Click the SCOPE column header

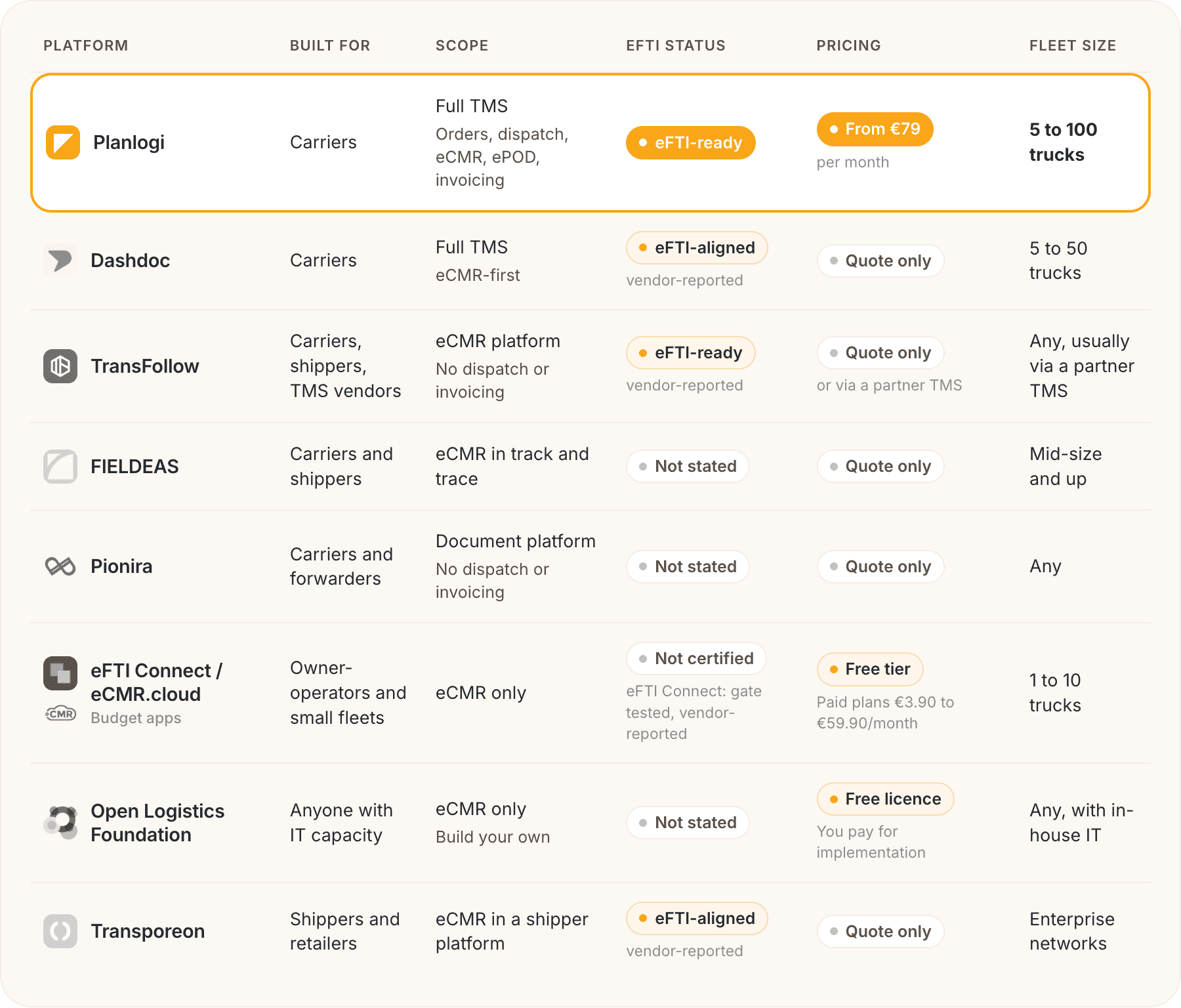[x=462, y=45]
